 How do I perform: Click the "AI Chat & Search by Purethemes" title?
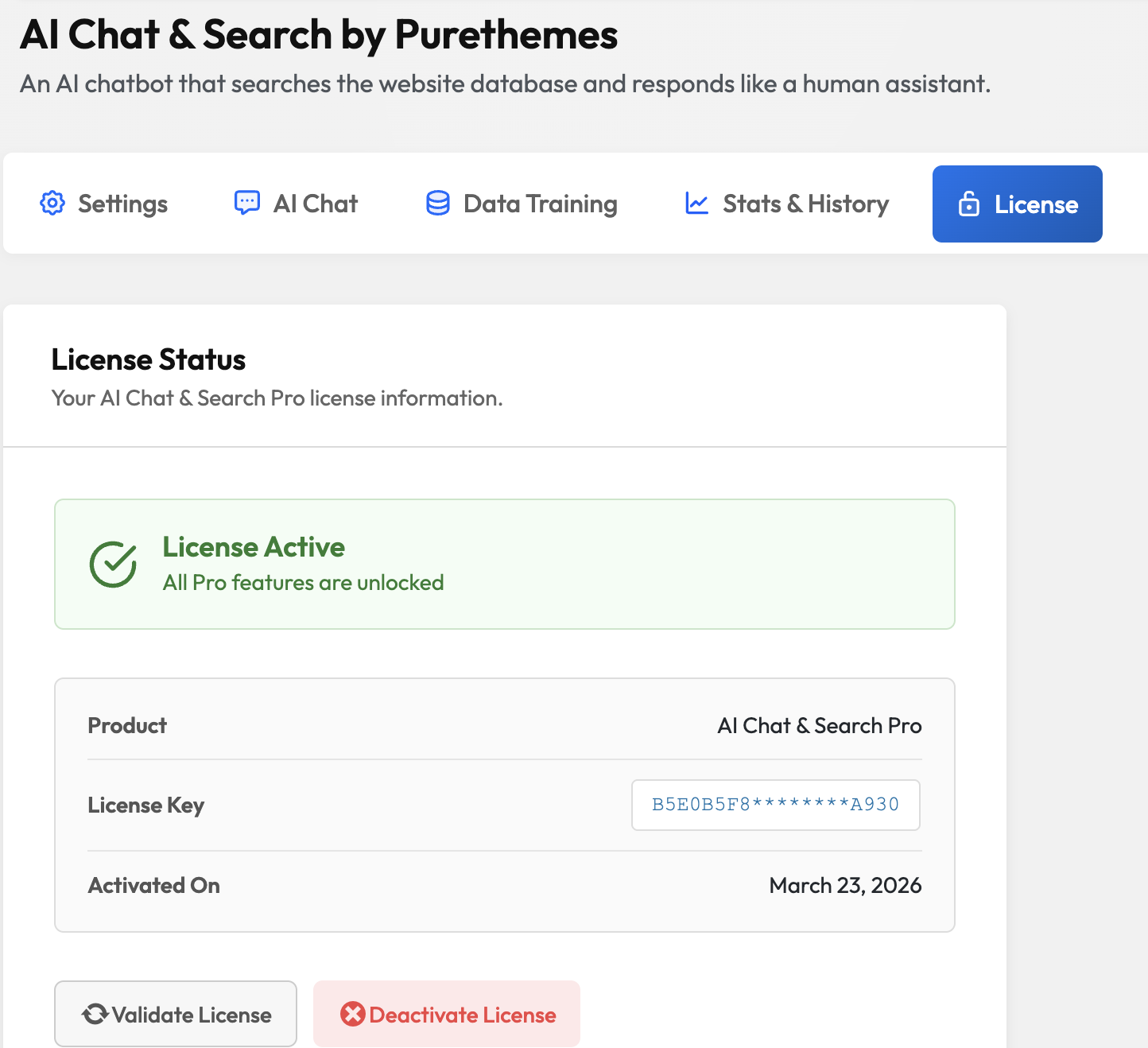319,35
